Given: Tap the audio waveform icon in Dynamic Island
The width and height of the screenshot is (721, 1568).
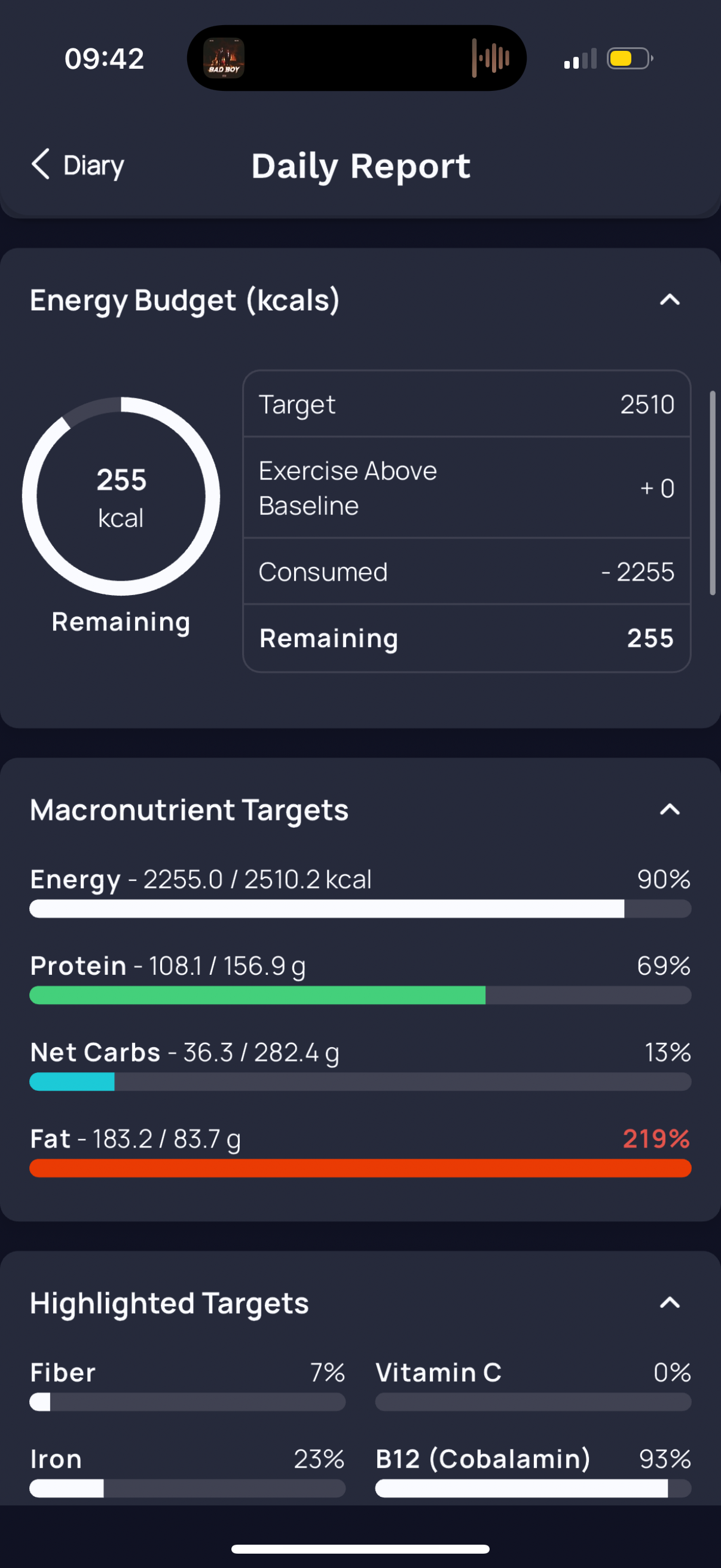Looking at the screenshot, I should pos(490,59).
